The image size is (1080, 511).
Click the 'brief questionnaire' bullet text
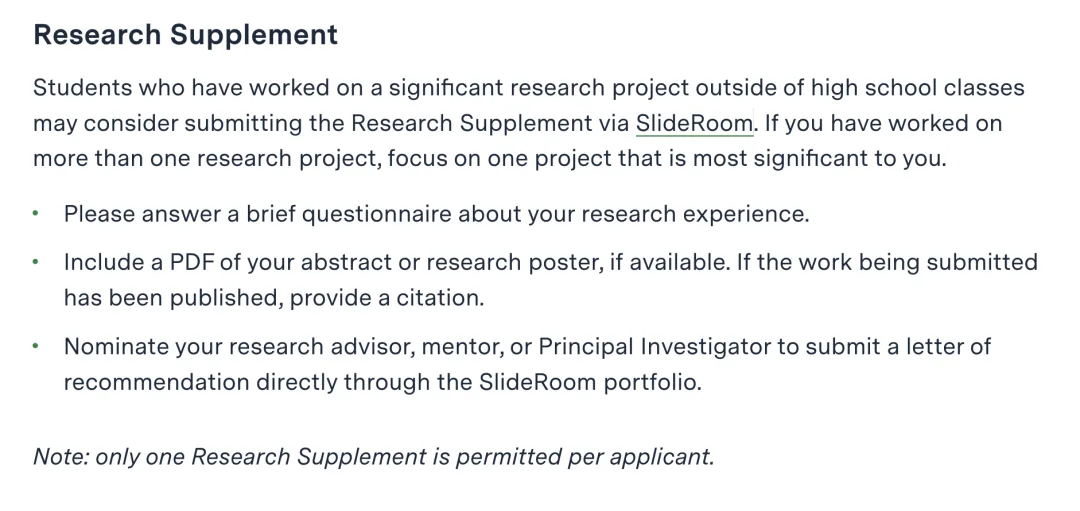[x=437, y=214]
